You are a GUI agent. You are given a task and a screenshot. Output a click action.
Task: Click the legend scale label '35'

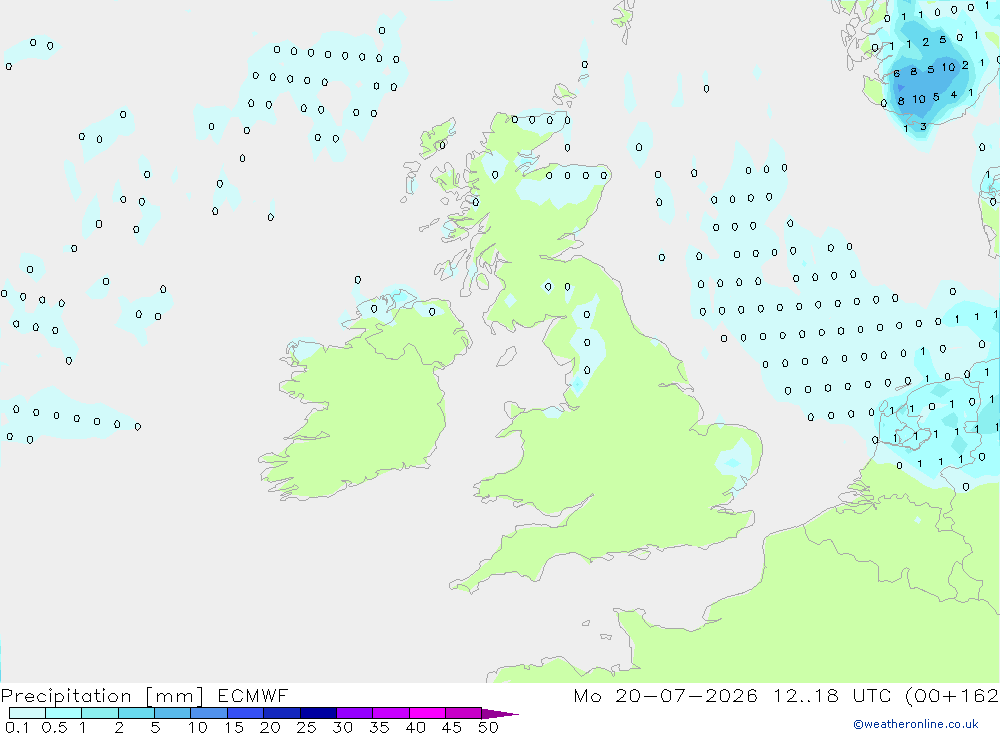(379, 727)
